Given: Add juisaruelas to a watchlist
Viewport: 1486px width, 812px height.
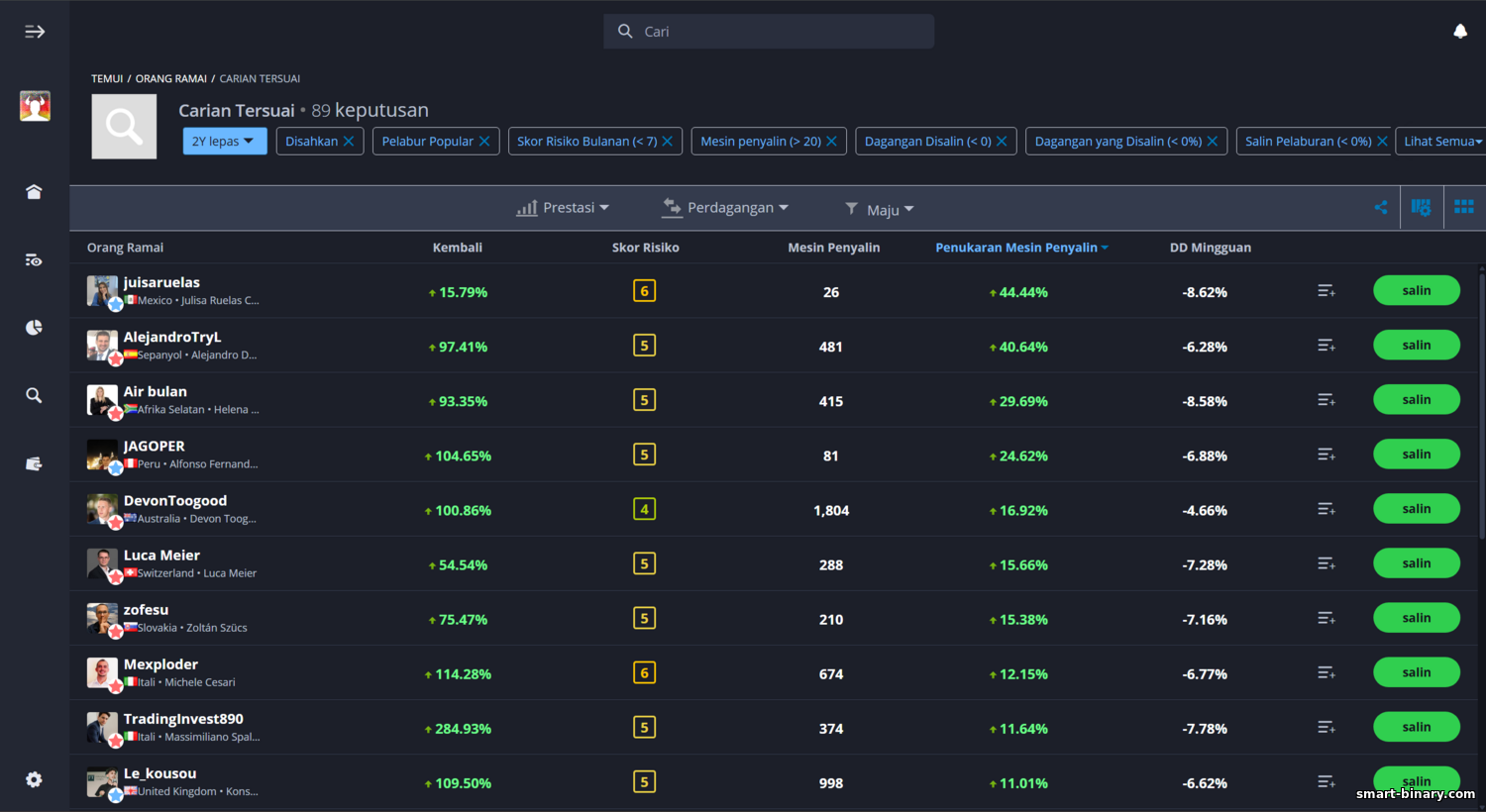Looking at the screenshot, I should click(x=1326, y=291).
